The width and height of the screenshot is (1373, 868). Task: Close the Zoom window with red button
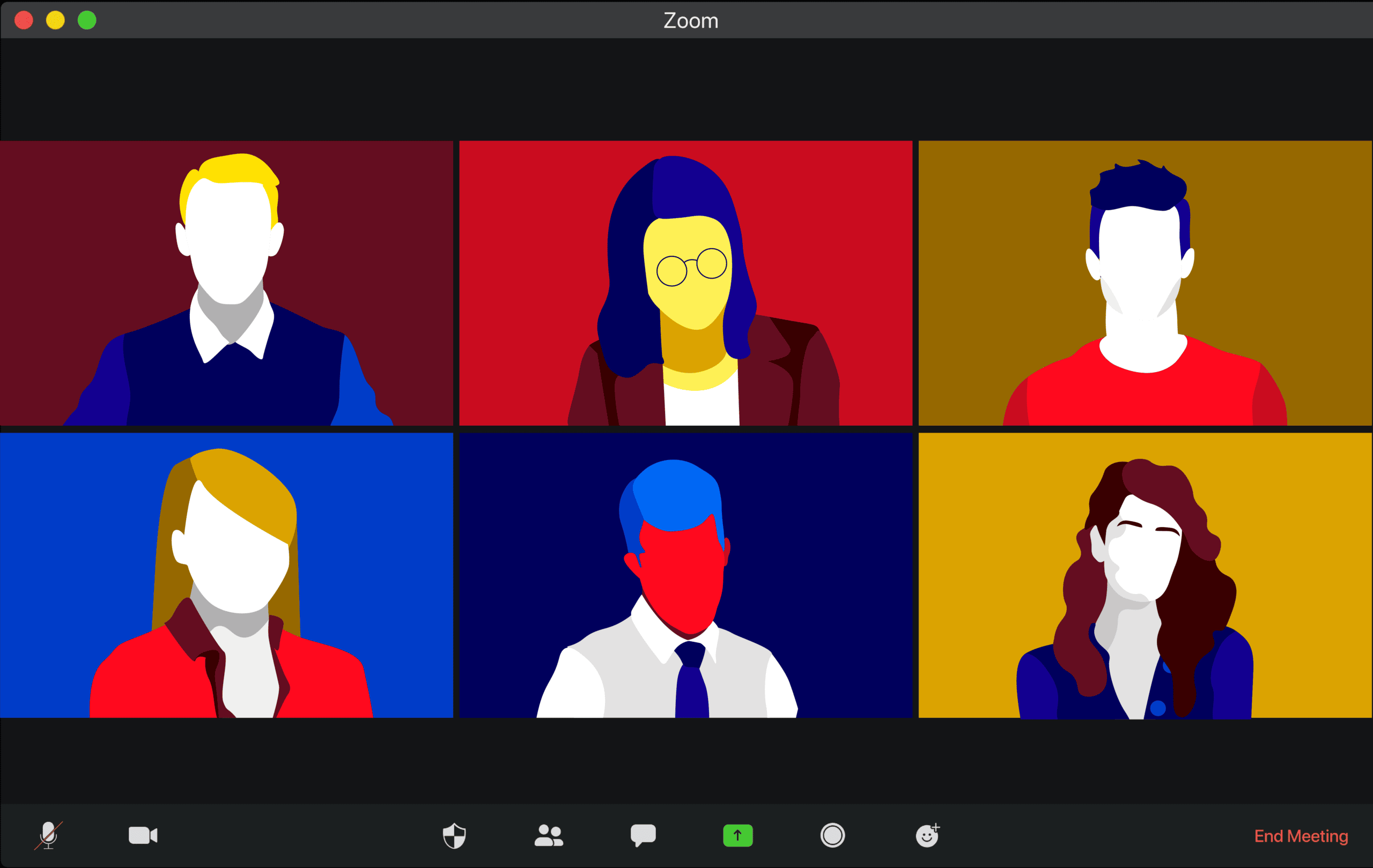point(24,20)
